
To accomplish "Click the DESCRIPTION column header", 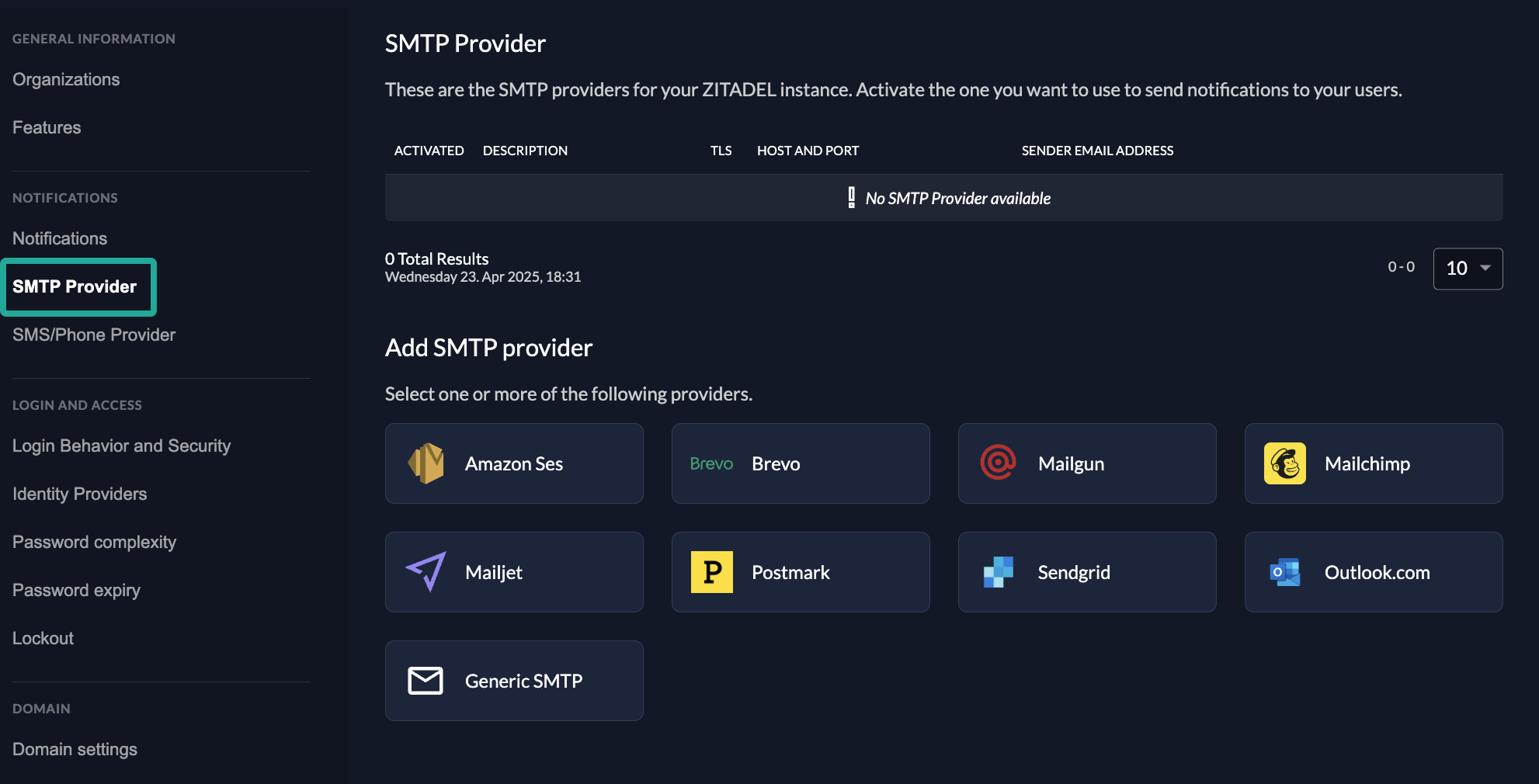I will pos(525,151).
